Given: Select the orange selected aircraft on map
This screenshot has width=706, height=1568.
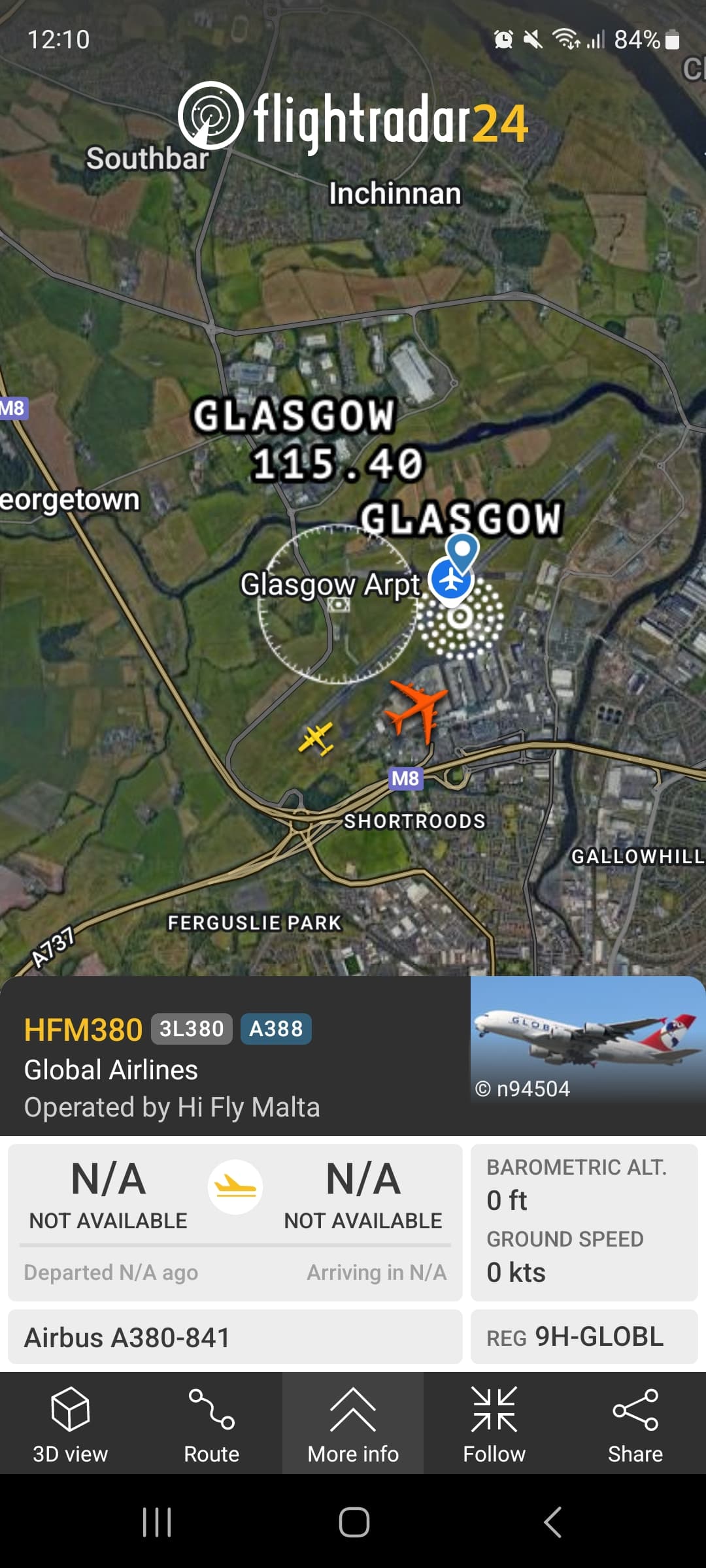Looking at the screenshot, I should [417, 710].
